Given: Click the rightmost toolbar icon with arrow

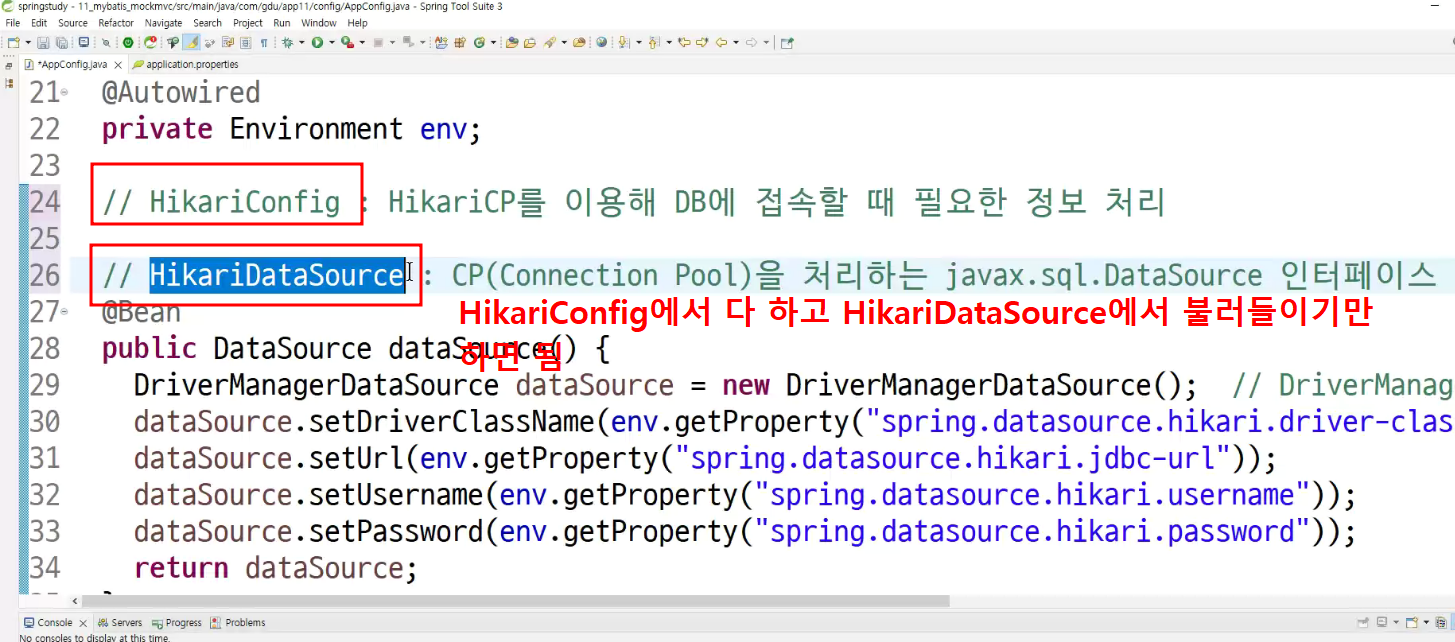Looking at the screenshot, I should point(787,43).
